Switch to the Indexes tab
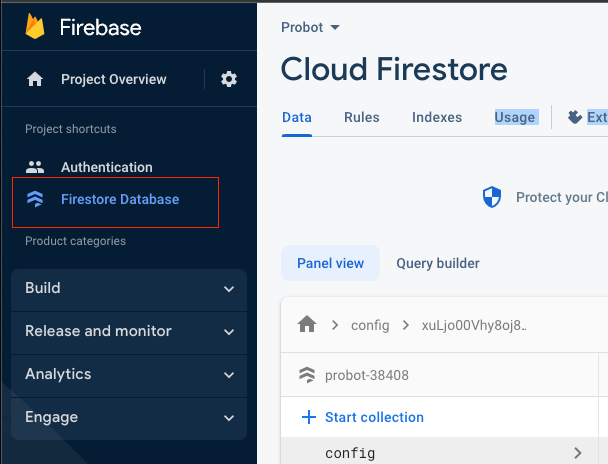This screenshot has width=608, height=464. pyautogui.click(x=437, y=117)
